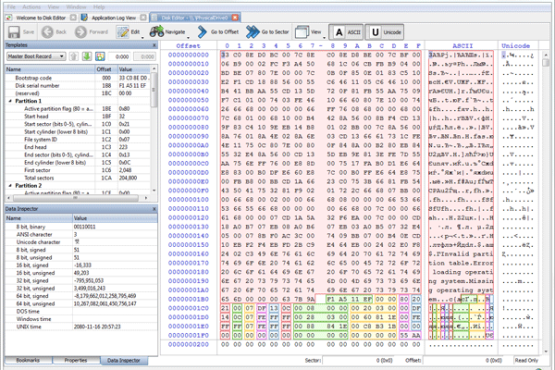The image size is (555, 370).
Task: Switch to the Application Log View tab
Action: click(x=113, y=18)
